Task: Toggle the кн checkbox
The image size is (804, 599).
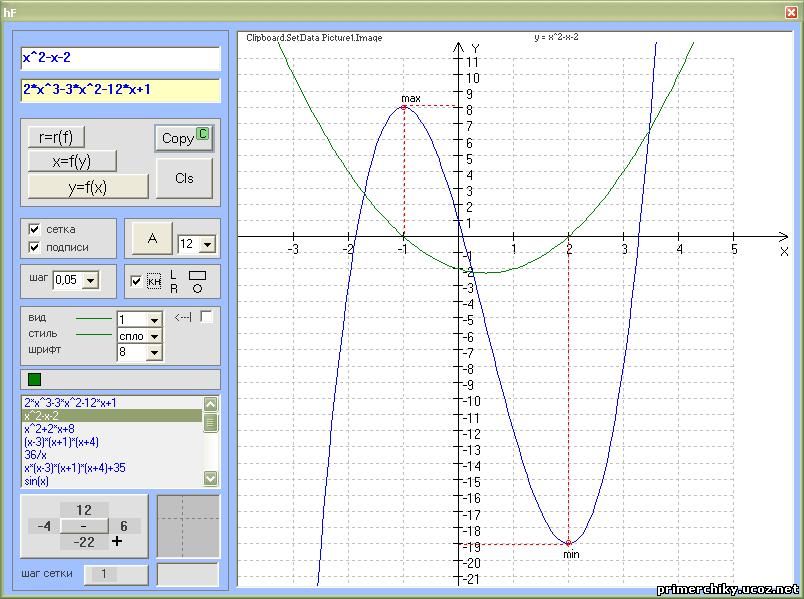Action: (137, 281)
